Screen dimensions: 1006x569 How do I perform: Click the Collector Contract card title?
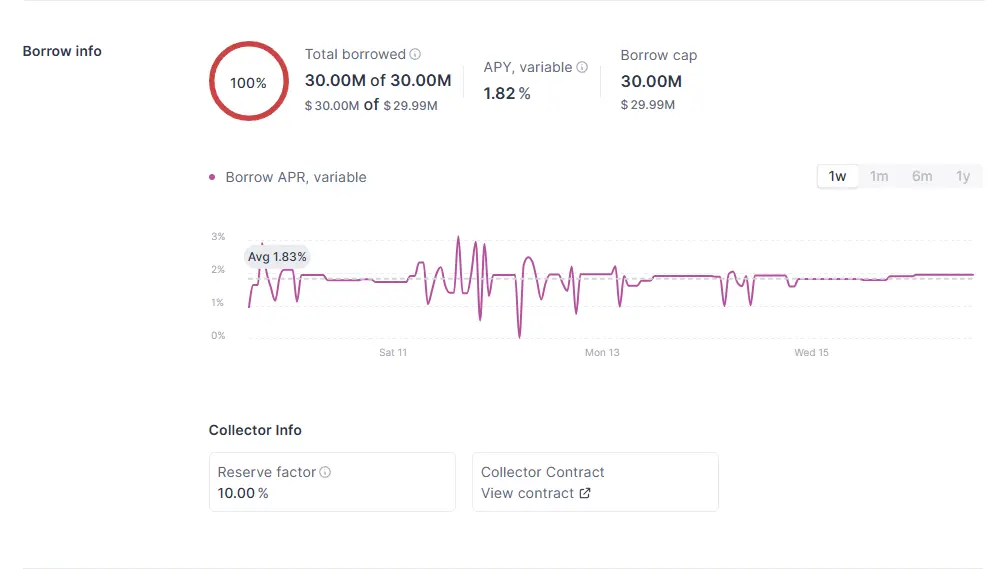542,472
